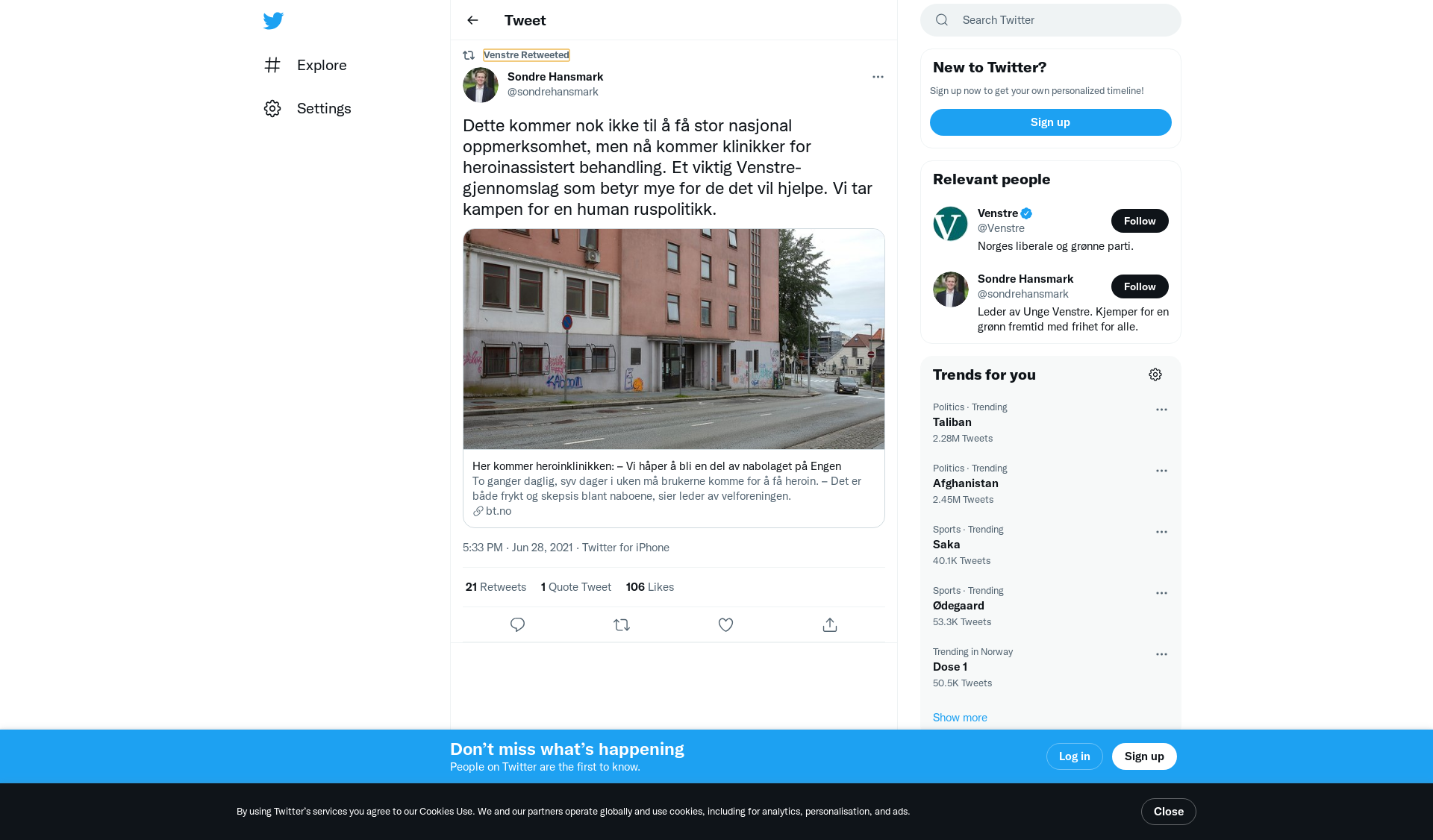
Task: View the 1 Quote Tweet
Action: (576, 587)
